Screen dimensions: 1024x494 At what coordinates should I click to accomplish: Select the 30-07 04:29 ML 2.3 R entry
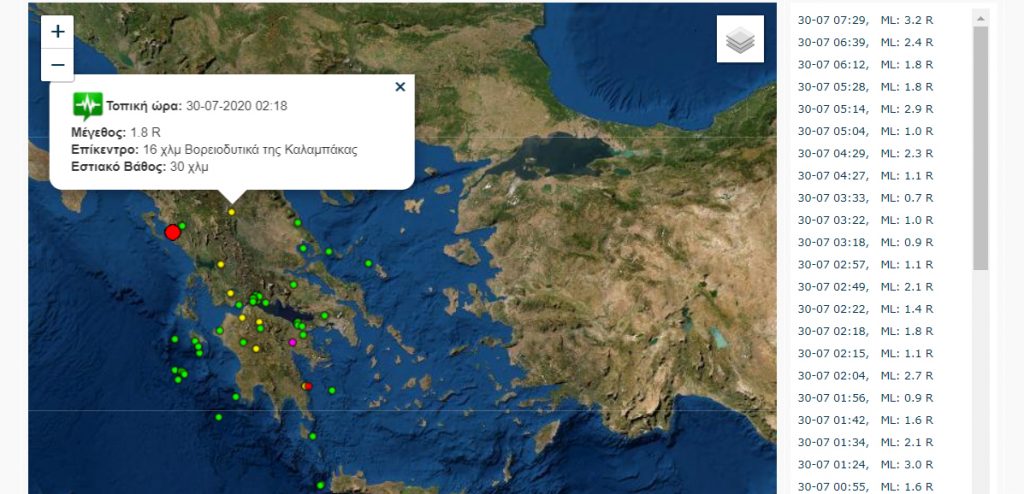(x=865, y=153)
